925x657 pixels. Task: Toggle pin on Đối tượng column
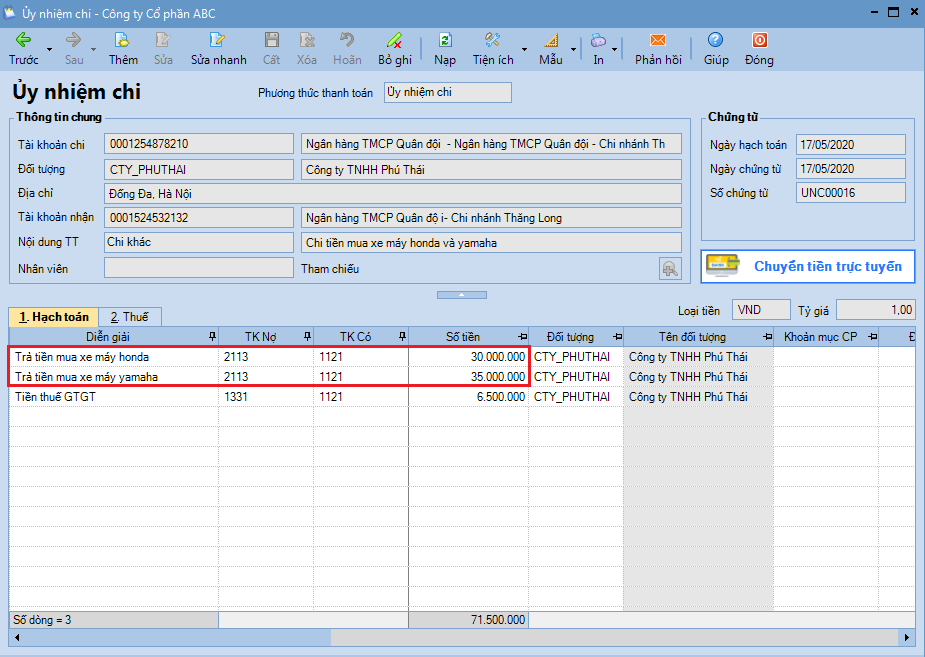point(617,337)
